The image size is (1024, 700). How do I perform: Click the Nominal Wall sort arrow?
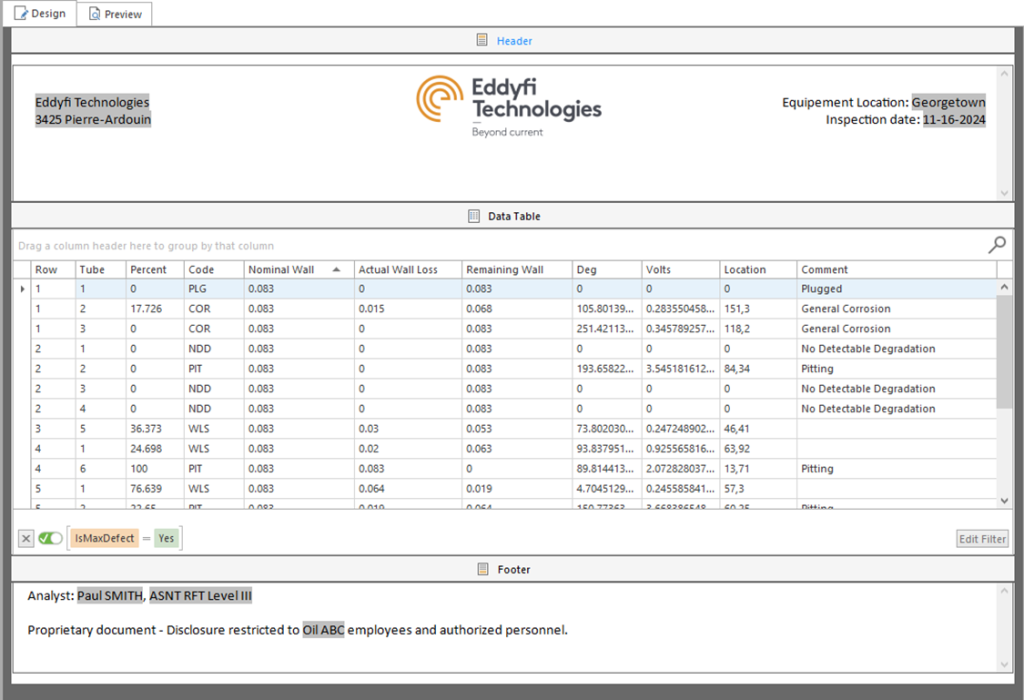(336, 270)
